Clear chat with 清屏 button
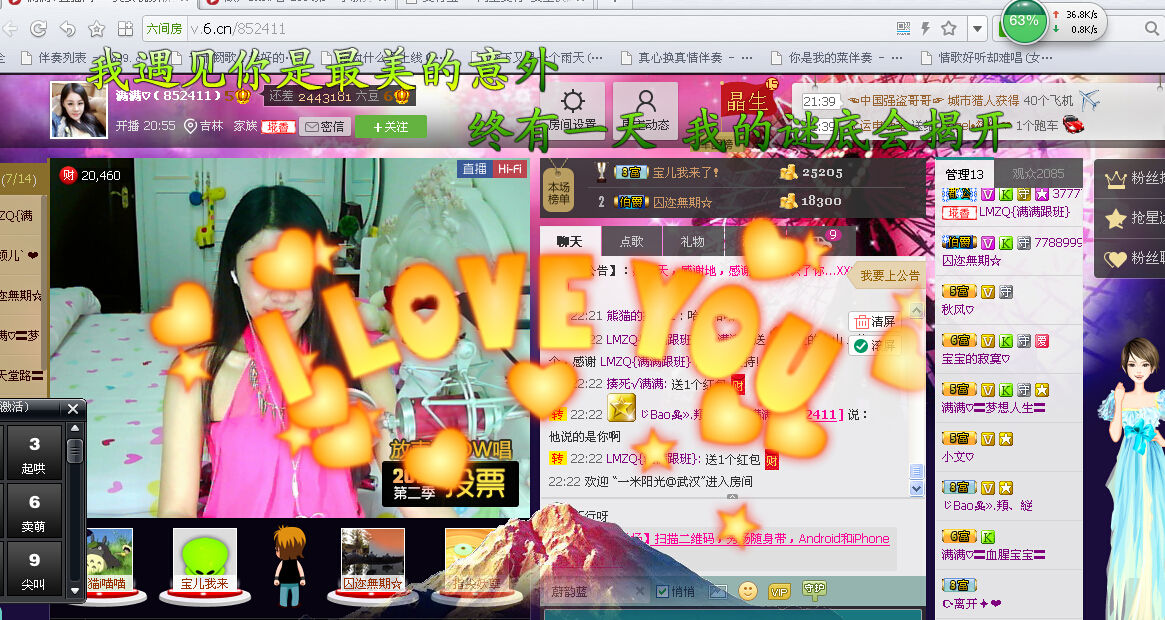The image size is (1165, 620). tap(874, 322)
